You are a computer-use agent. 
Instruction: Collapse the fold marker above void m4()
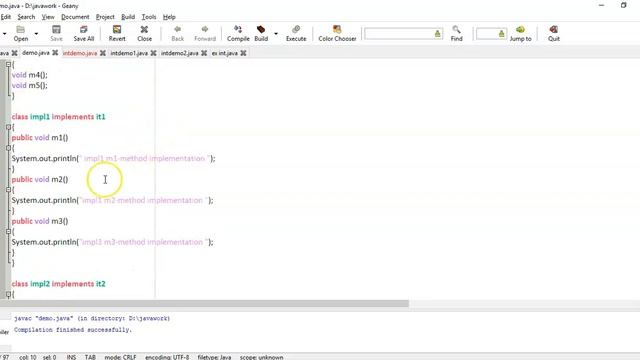(8, 64)
